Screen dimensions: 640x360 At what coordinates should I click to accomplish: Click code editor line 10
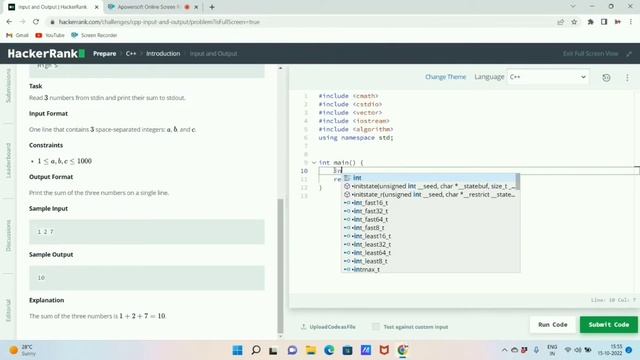tap(478, 171)
